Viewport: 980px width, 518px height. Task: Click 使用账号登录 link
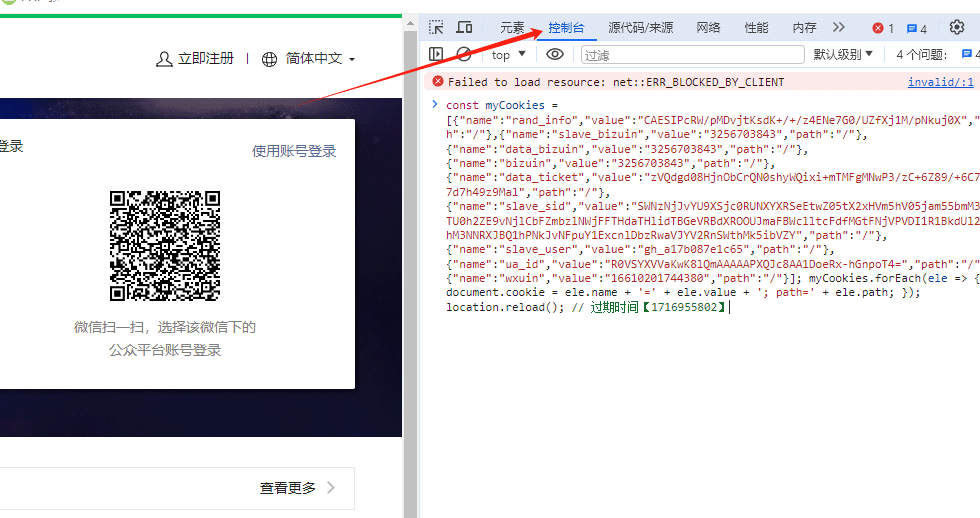[294, 151]
